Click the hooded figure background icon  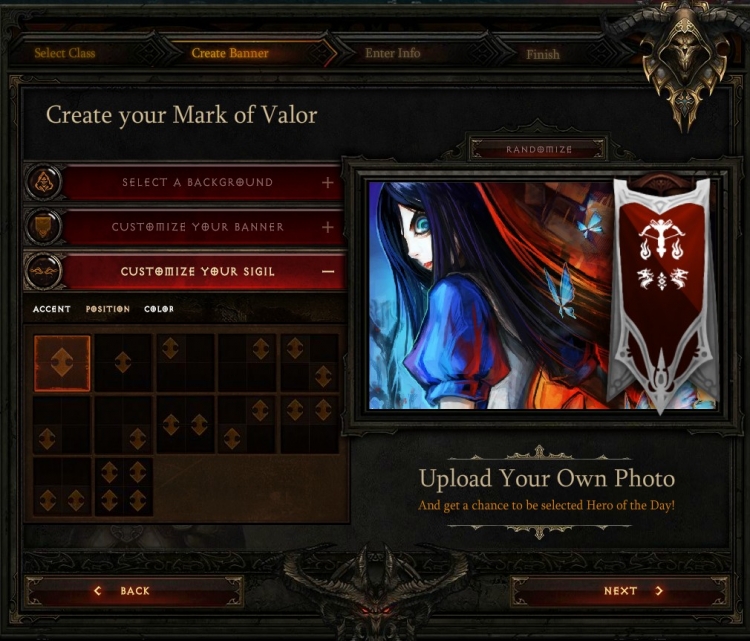click(44, 182)
